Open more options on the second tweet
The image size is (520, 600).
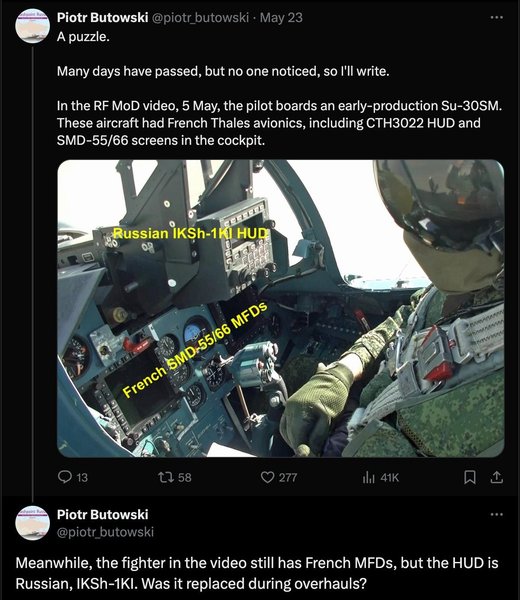[496, 514]
